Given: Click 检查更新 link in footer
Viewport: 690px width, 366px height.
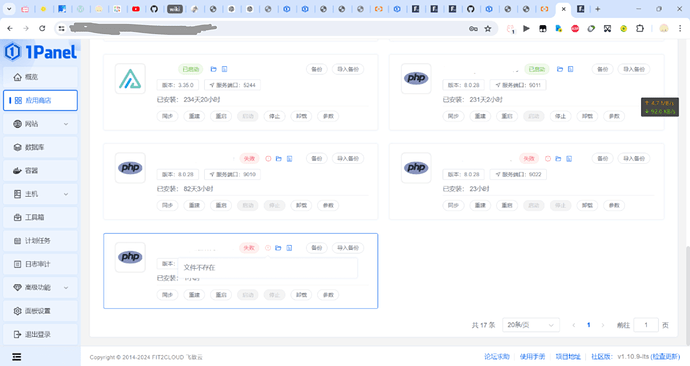Looking at the screenshot, I should point(665,357).
